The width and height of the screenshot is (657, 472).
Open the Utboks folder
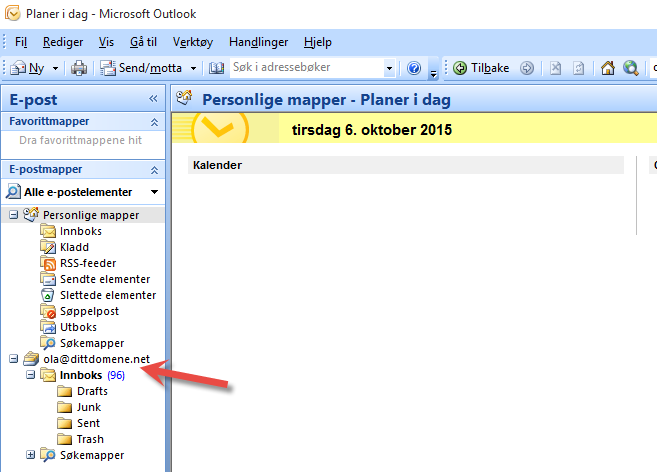coord(78,327)
